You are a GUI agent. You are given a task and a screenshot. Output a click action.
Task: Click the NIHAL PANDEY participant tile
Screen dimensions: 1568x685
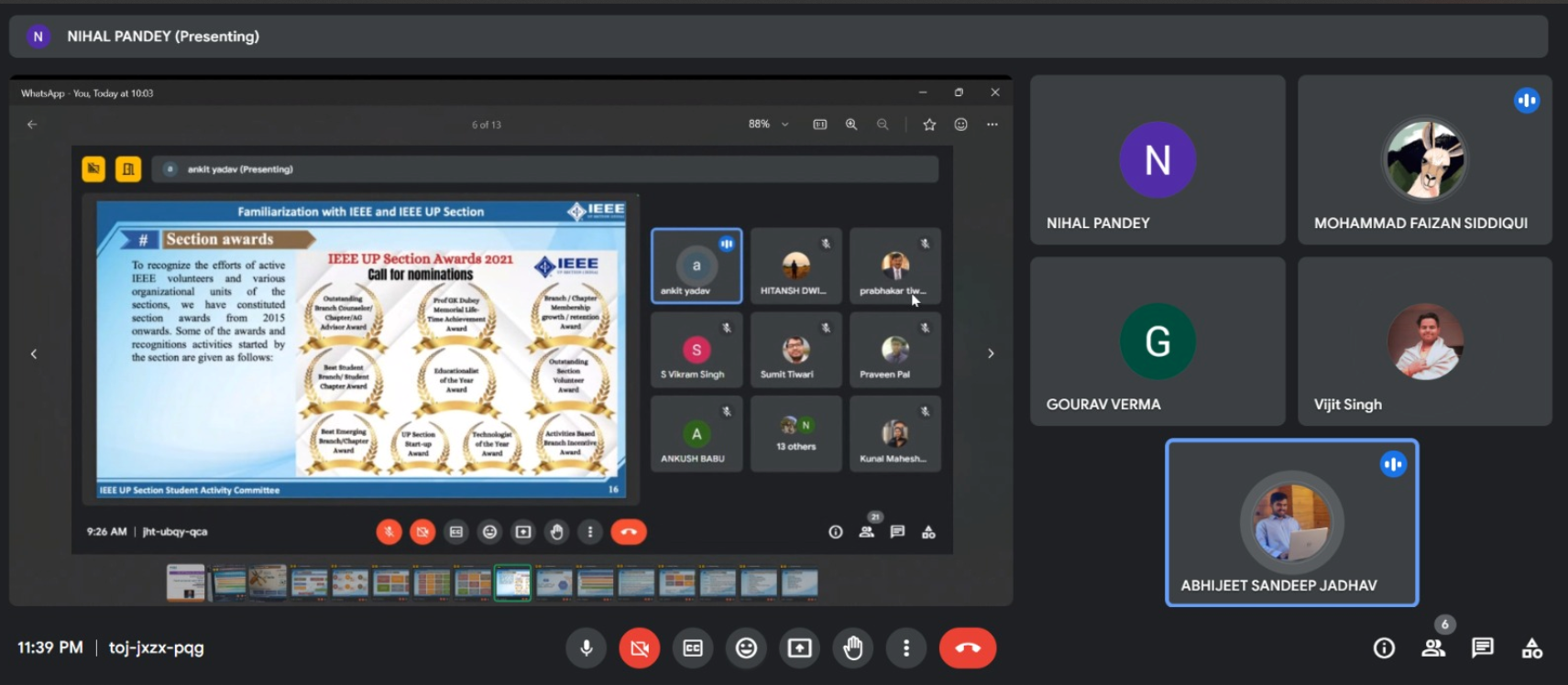(x=1157, y=160)
